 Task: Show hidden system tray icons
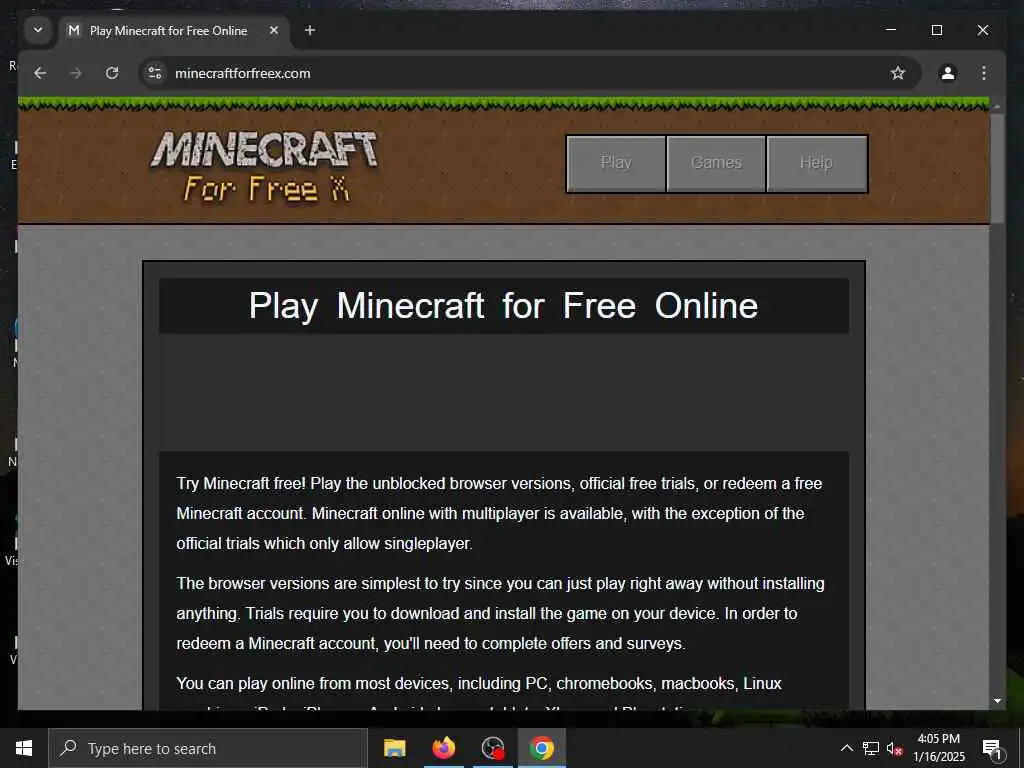point(846,748)
